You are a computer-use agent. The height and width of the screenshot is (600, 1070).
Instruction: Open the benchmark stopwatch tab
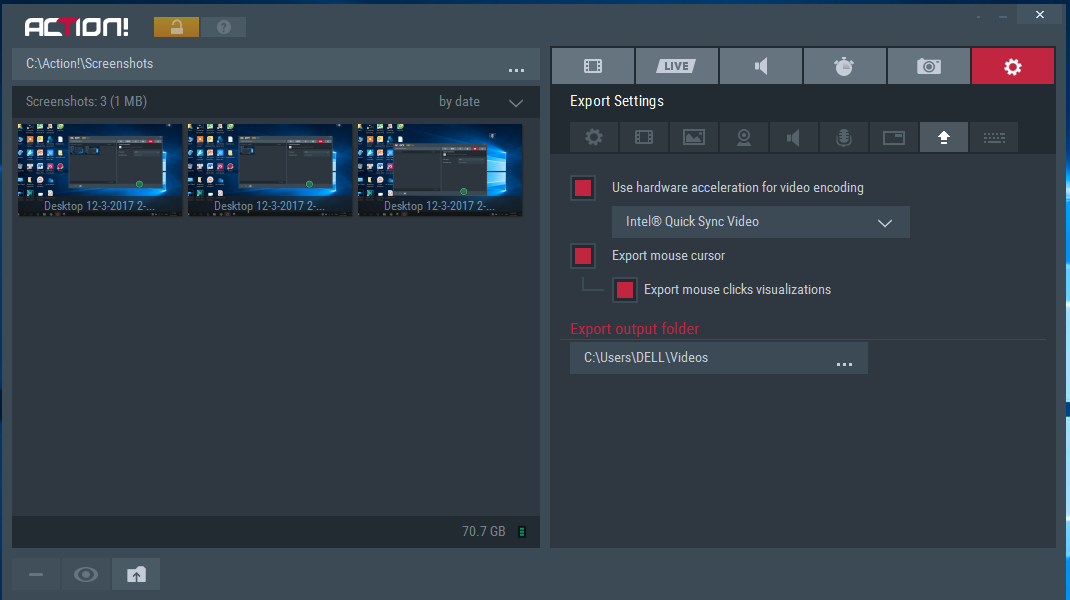click(845, 66)
